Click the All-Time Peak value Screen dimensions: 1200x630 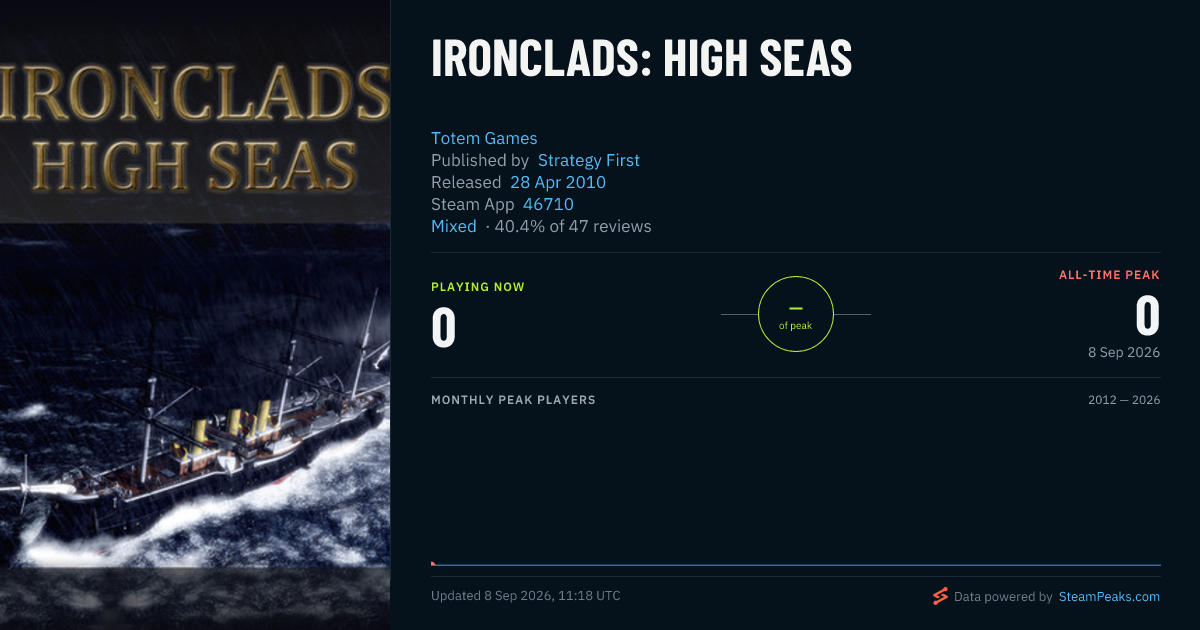pyautogui.click(x=1148, y=317)
